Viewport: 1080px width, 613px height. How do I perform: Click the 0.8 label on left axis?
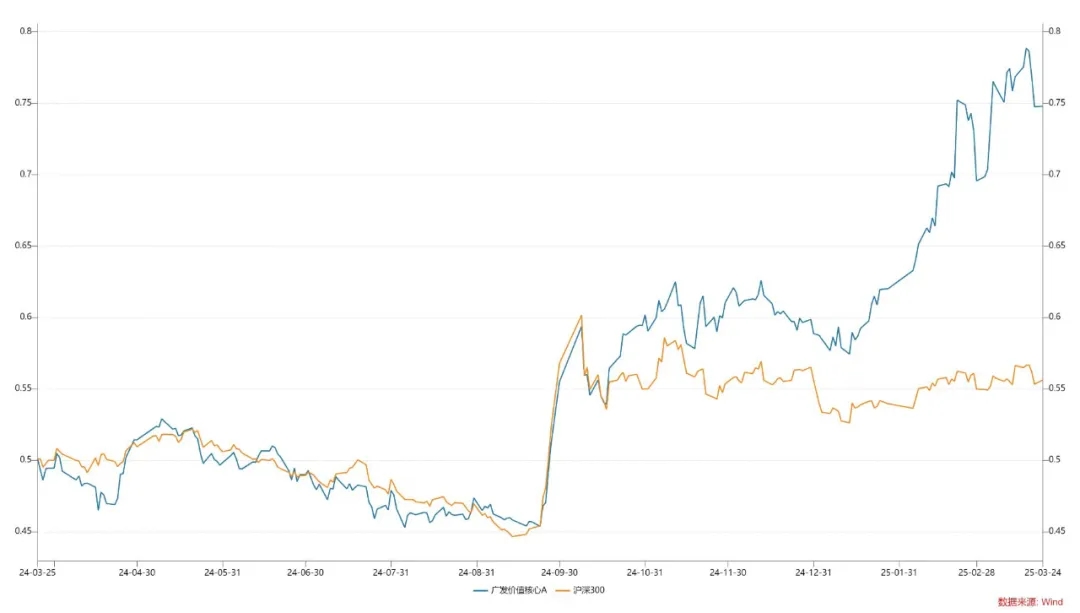click(25, 31)
